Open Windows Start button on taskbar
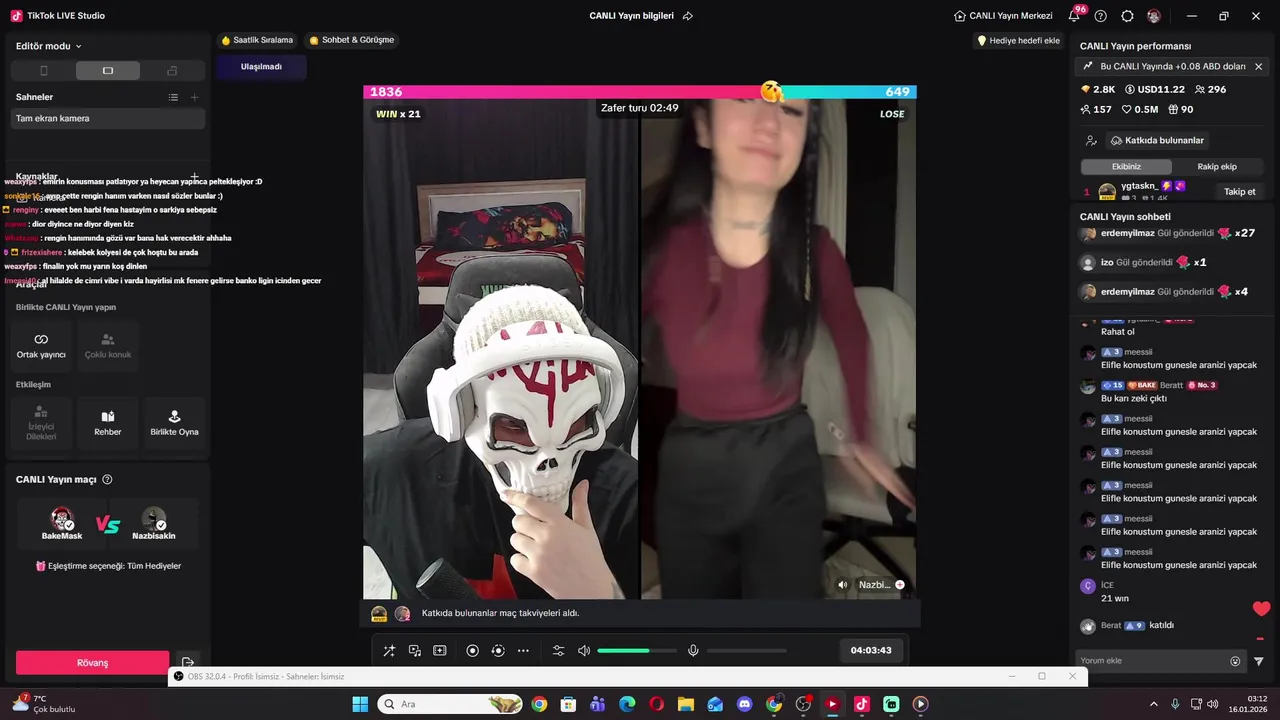 coord(360,704)
